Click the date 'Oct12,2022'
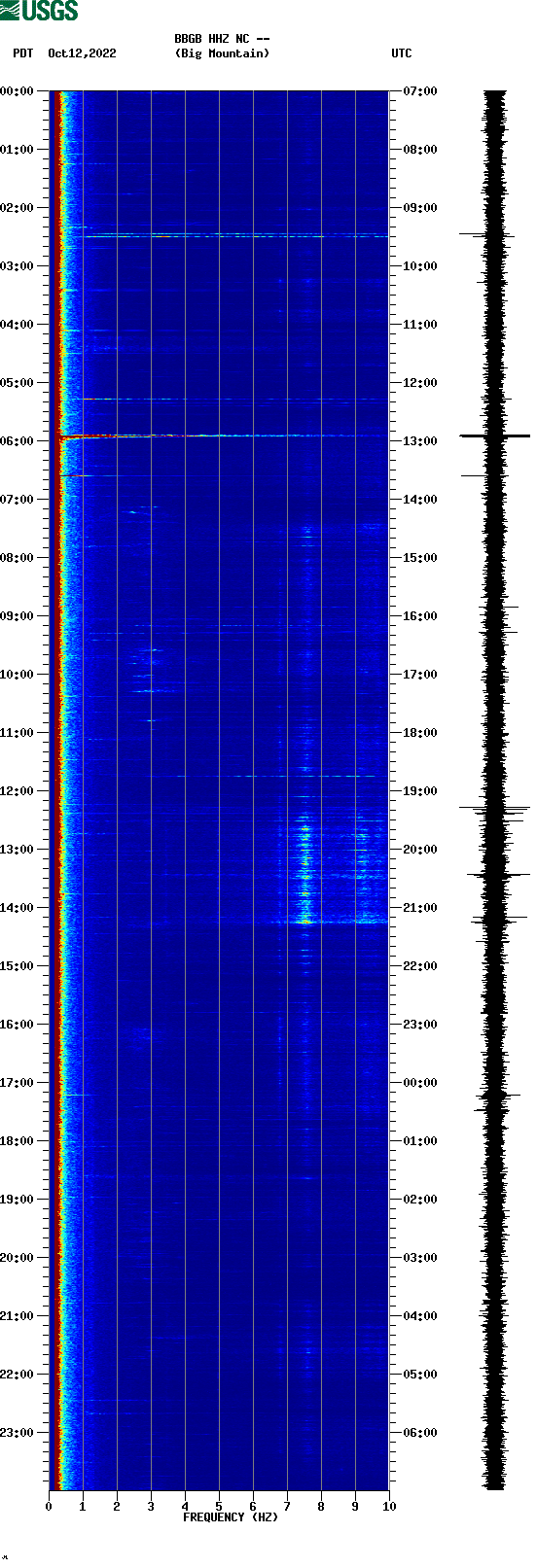The width and height of the screenshot is (537, 1568). point(82,53)
